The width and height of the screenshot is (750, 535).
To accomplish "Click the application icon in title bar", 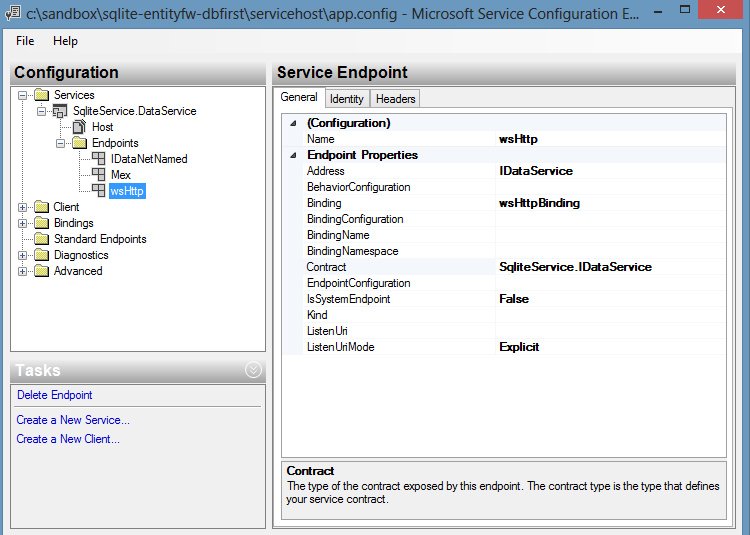I will point(12,12).
